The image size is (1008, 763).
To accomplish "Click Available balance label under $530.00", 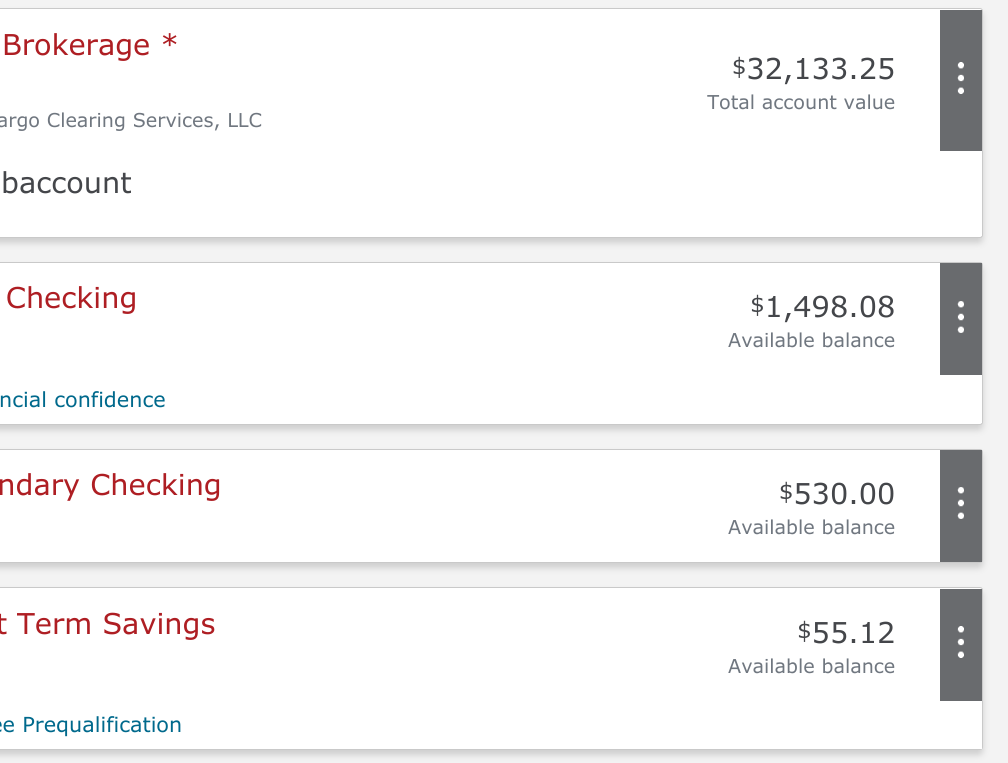I will point(811,527).
